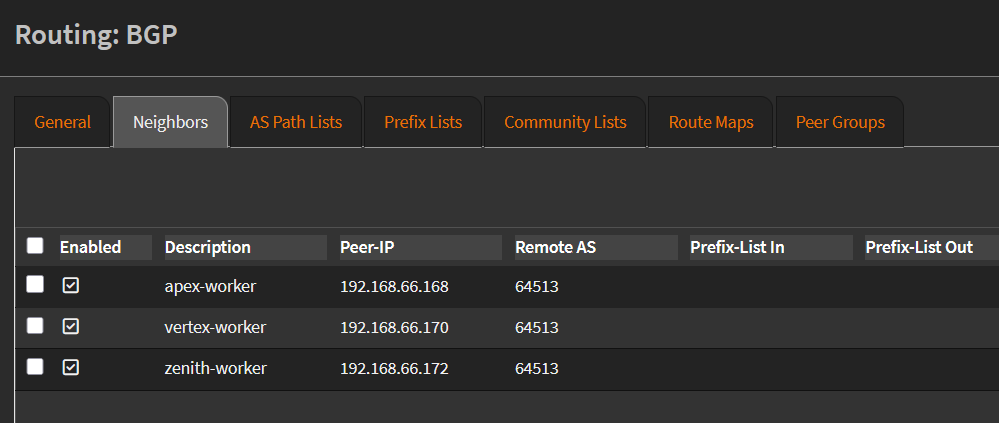Switch to the Peer Groups tab
The image size is (999, 423).
coord(840,122)
